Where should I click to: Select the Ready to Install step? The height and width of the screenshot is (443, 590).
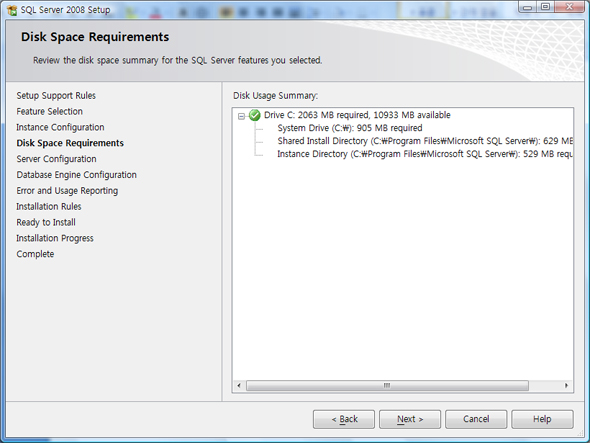[x=46, y=222]
